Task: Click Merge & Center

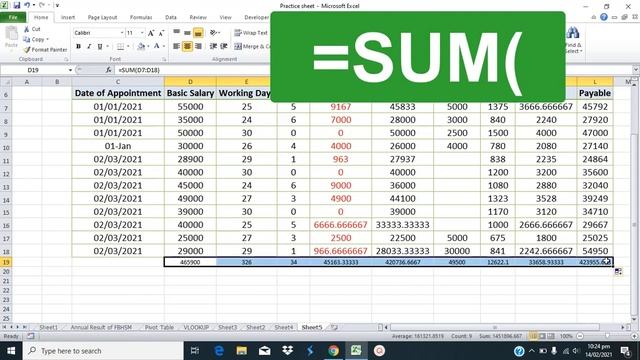Action: [252, 47]
